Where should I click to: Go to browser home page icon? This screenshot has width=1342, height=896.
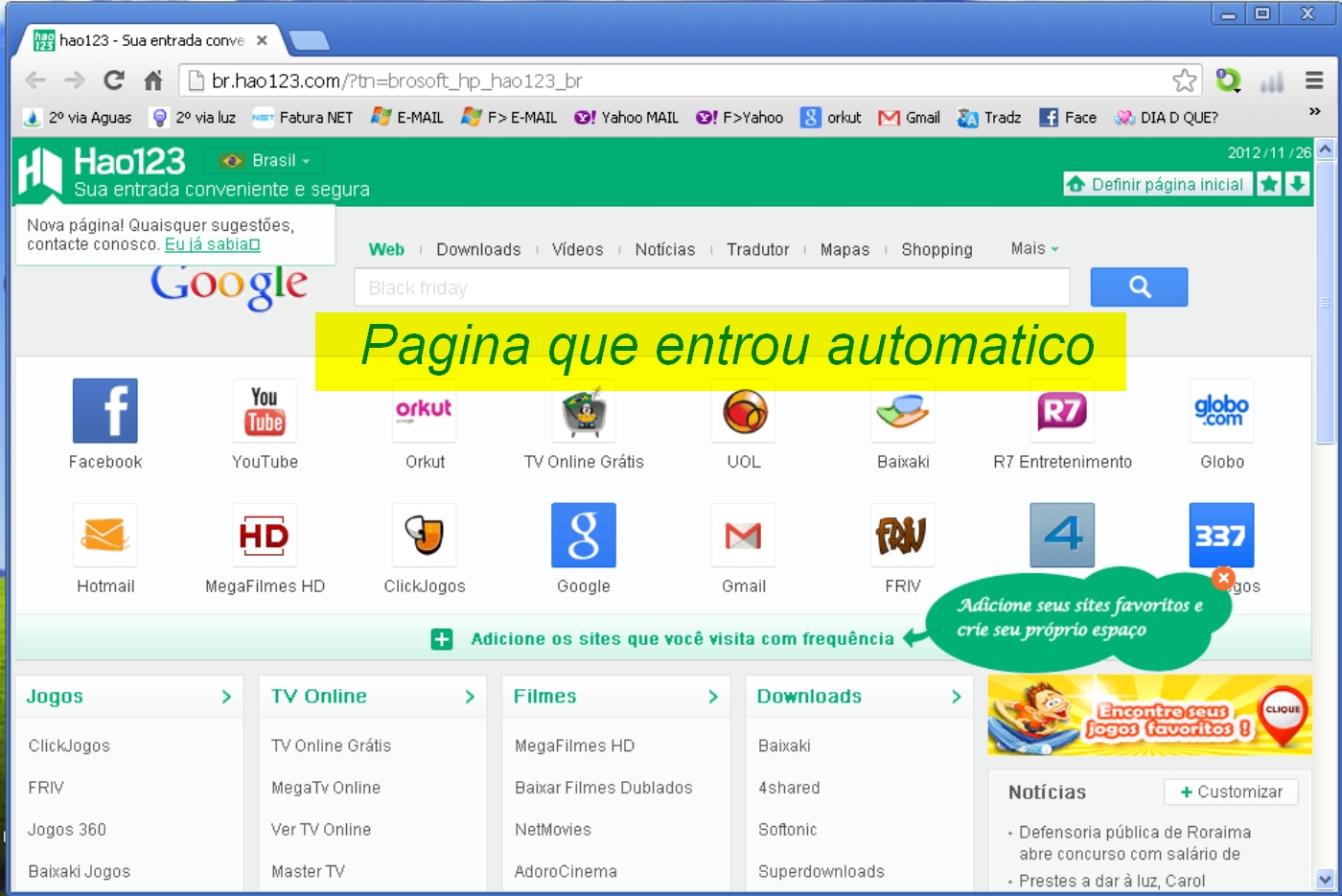(x=153, y=80)
